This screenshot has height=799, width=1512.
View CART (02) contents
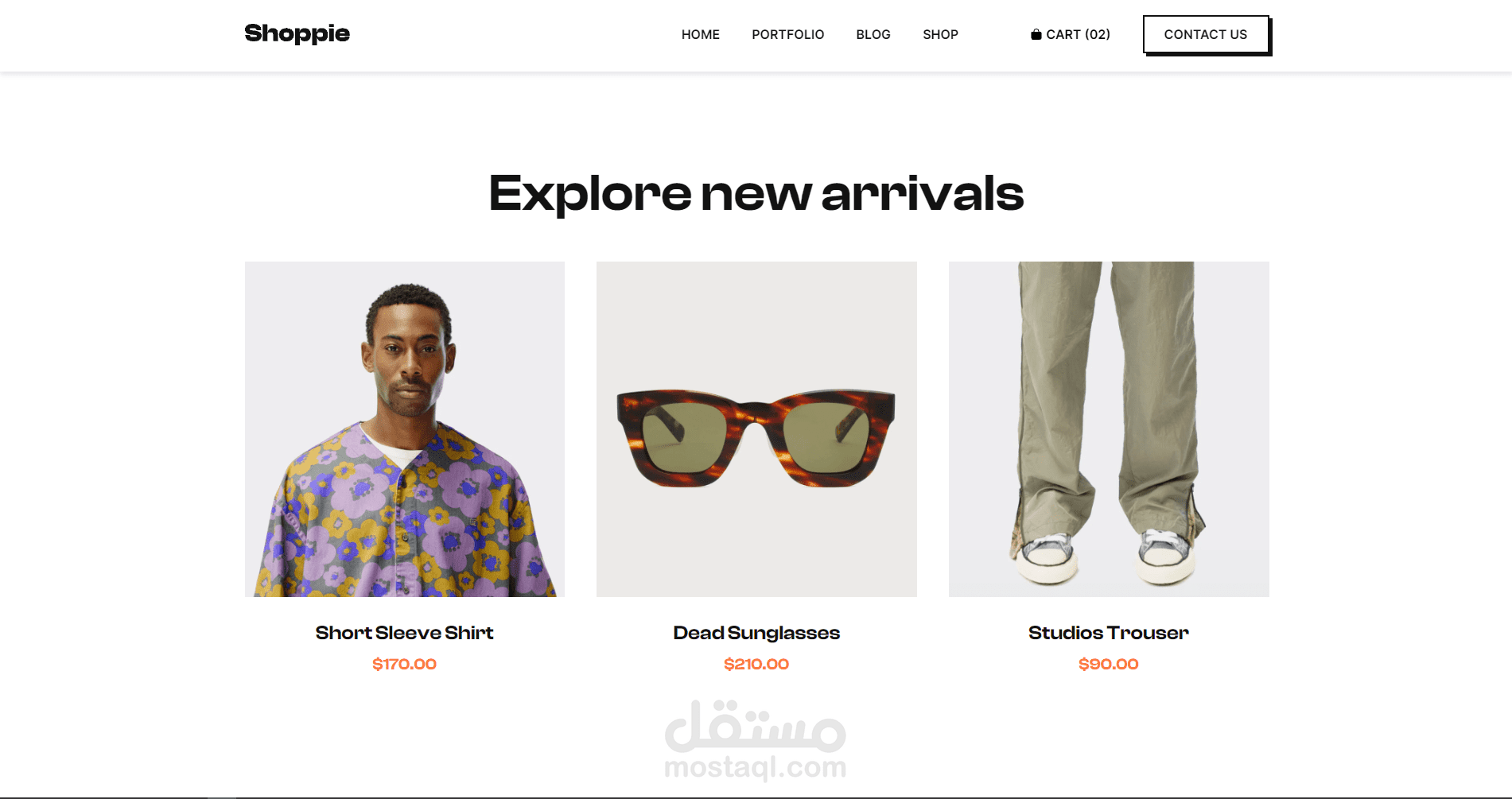click(x=1071, y=34)
